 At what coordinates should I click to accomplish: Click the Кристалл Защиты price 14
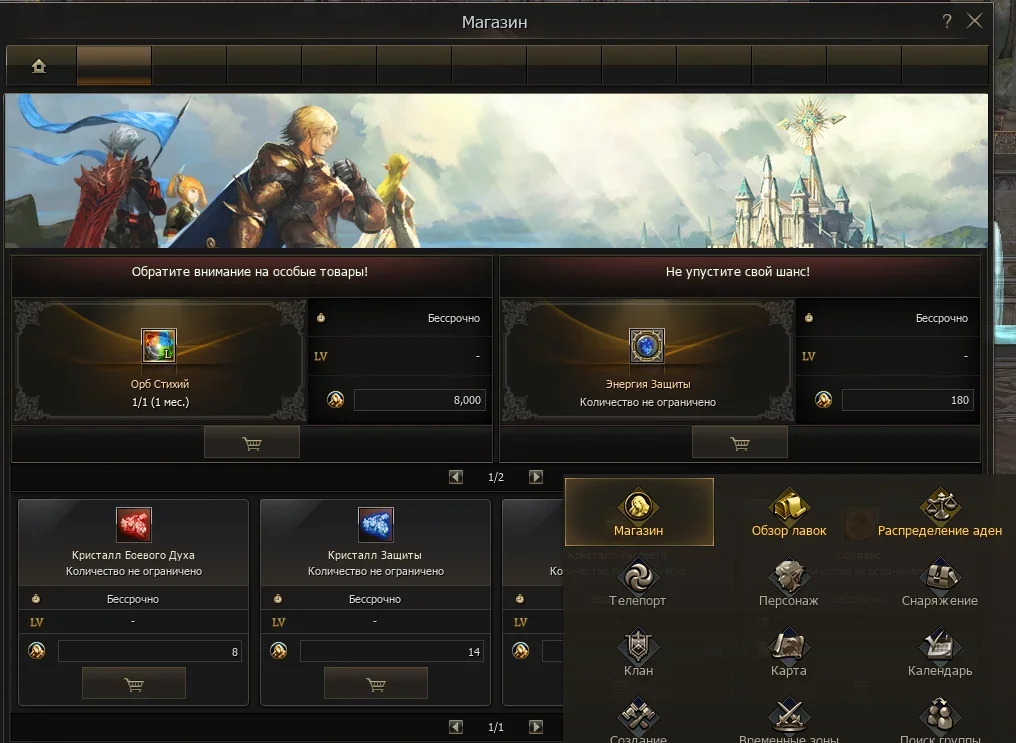pyautogui.click(x=391, y=651)
